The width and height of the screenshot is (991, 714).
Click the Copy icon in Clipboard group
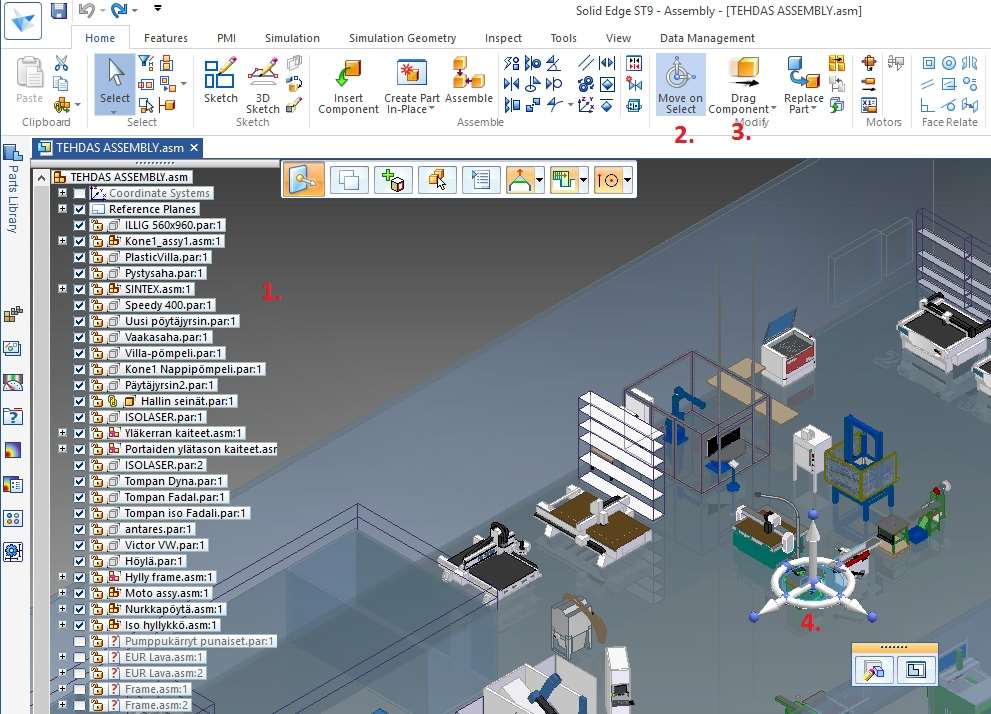point(61,83)
